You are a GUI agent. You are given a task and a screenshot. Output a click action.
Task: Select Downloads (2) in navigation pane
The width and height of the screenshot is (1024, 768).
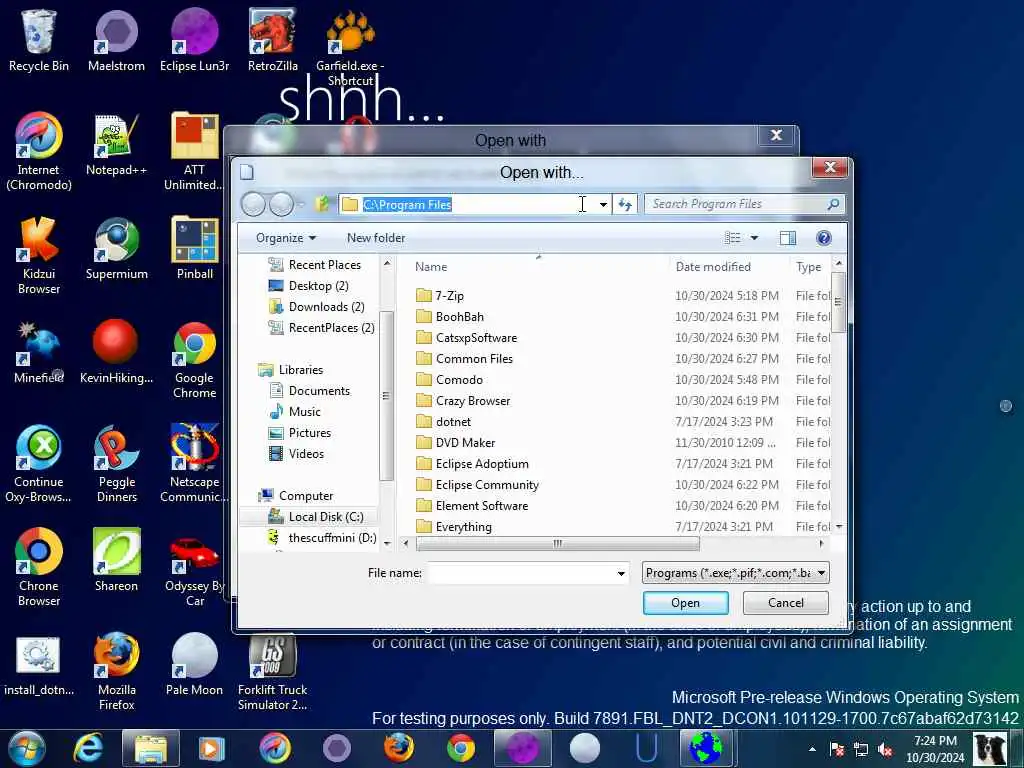point(317,306)
